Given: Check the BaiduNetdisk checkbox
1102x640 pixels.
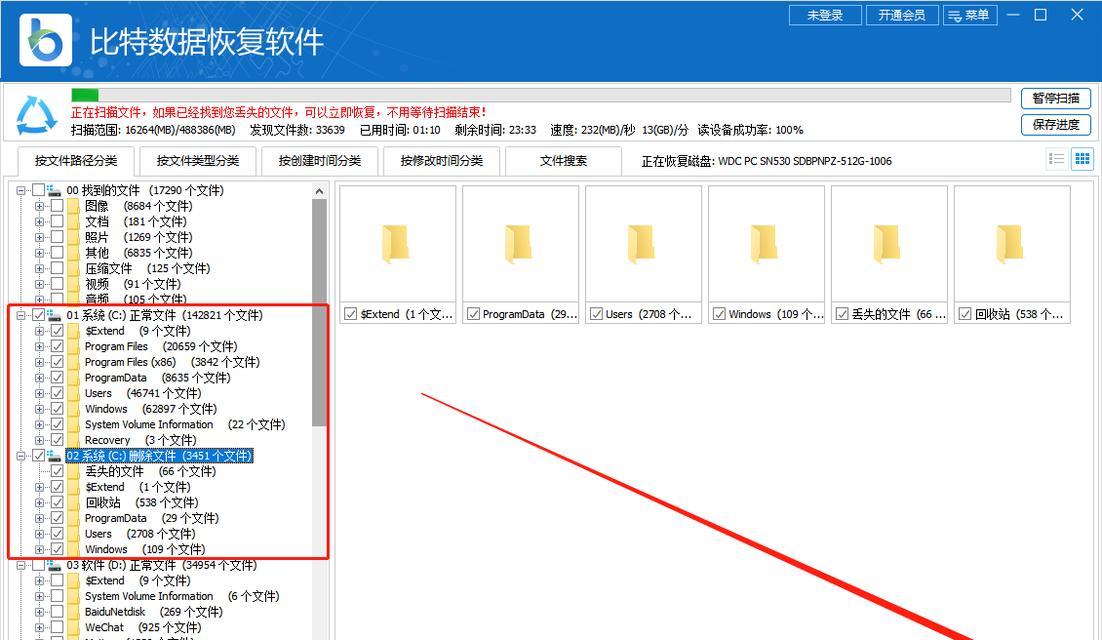Looking at the screenshot, I should click(57, 612).
